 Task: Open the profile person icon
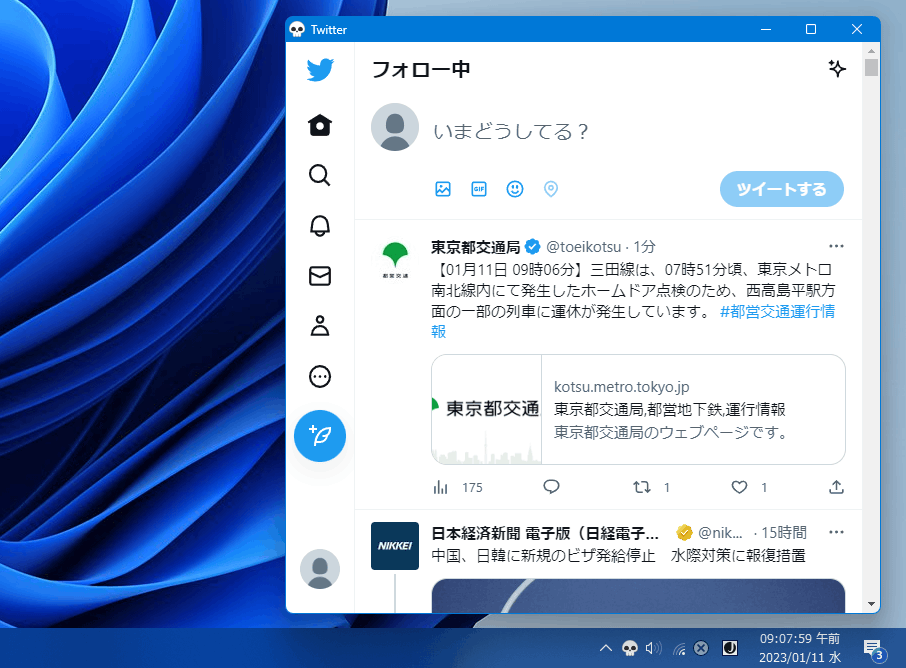pos(320,326)
